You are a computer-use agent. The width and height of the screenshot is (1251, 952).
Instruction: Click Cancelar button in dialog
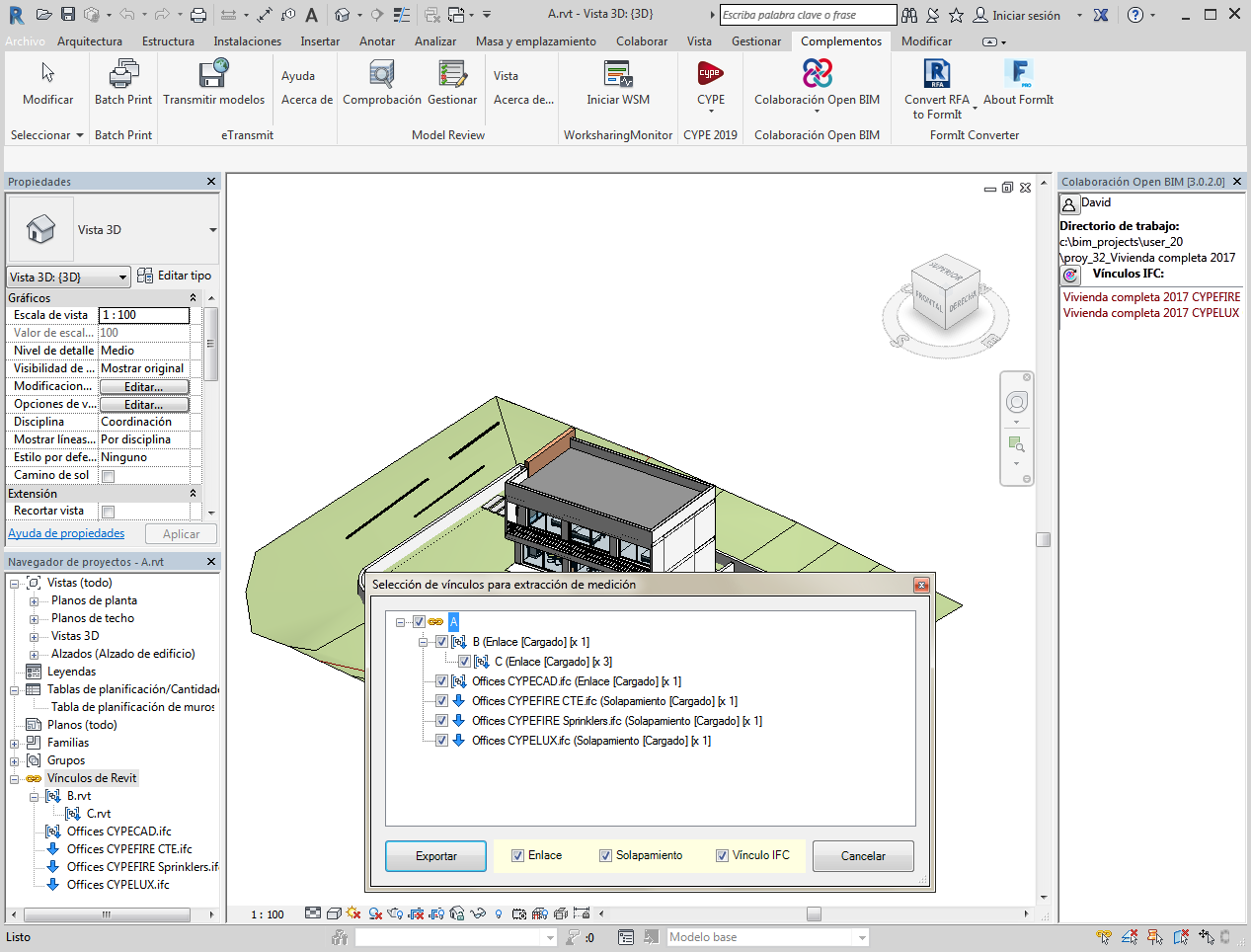coord(863,856)
